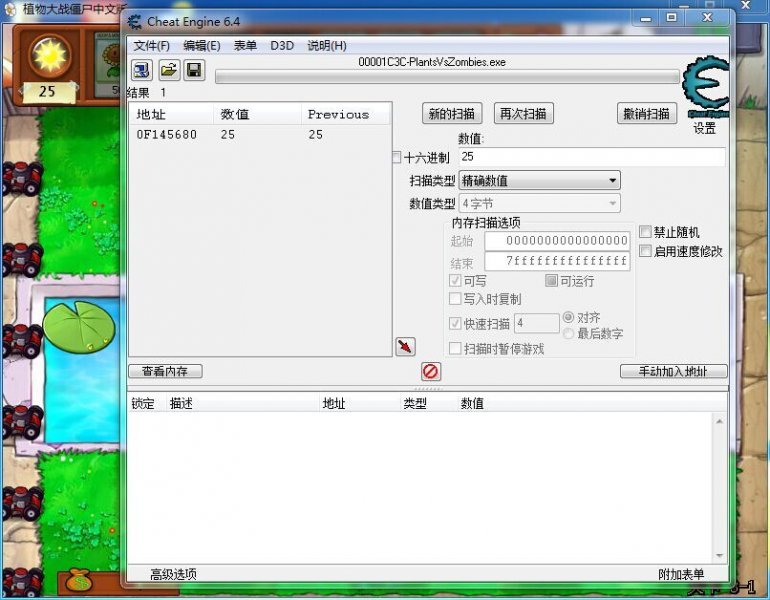Viewport: 770px width, 600px height.
Task: Click the open file folder icon
Action: click(168, 70)
